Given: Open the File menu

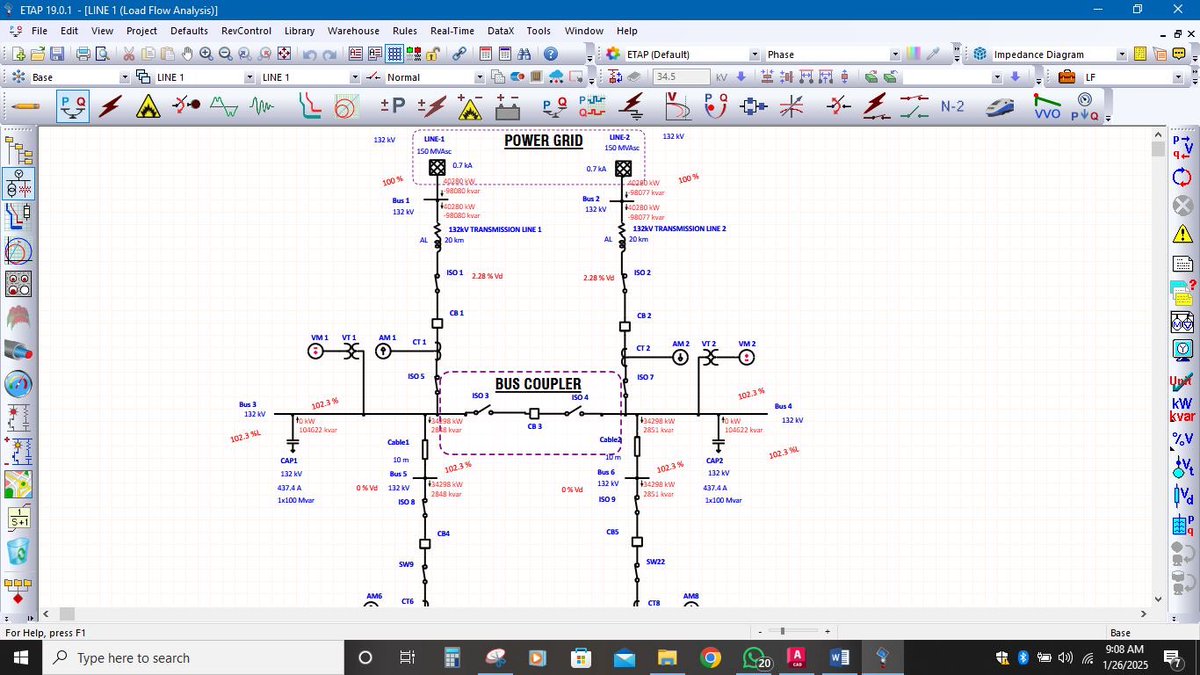Looking at the screenshot, I should coord(39,31).
